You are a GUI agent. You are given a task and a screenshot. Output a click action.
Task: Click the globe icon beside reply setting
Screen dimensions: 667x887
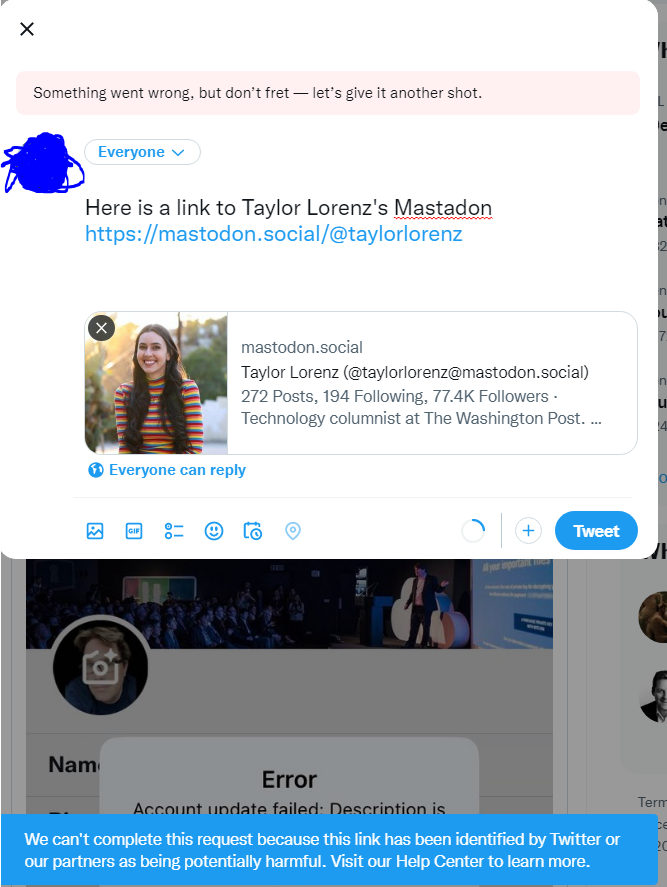click(96, 470)
